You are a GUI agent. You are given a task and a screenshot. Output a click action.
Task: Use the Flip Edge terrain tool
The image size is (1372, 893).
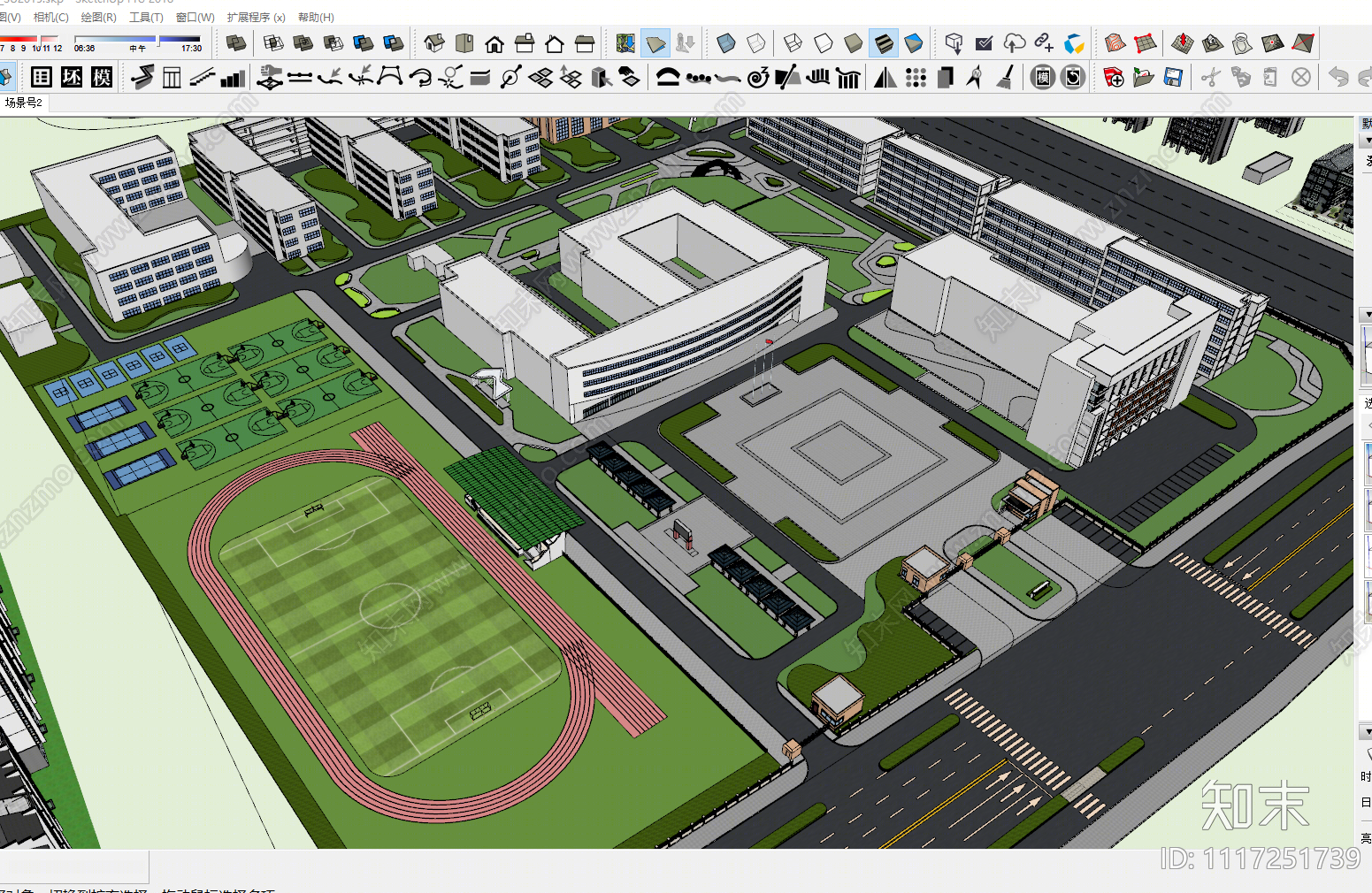tap(1303, 42)
